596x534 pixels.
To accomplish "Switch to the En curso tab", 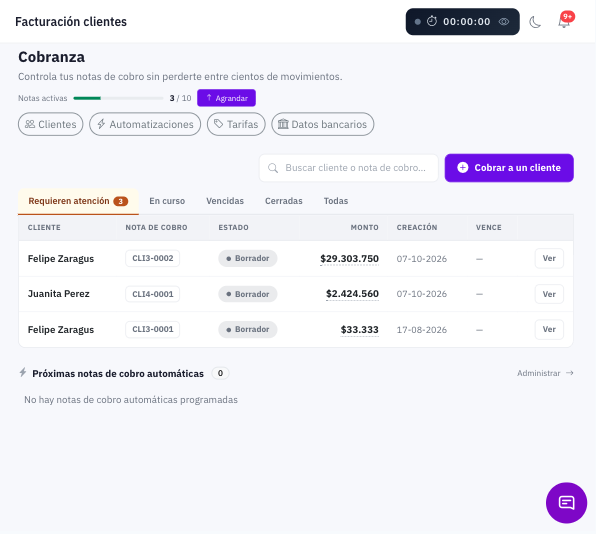I will click(x=167, y=201).
